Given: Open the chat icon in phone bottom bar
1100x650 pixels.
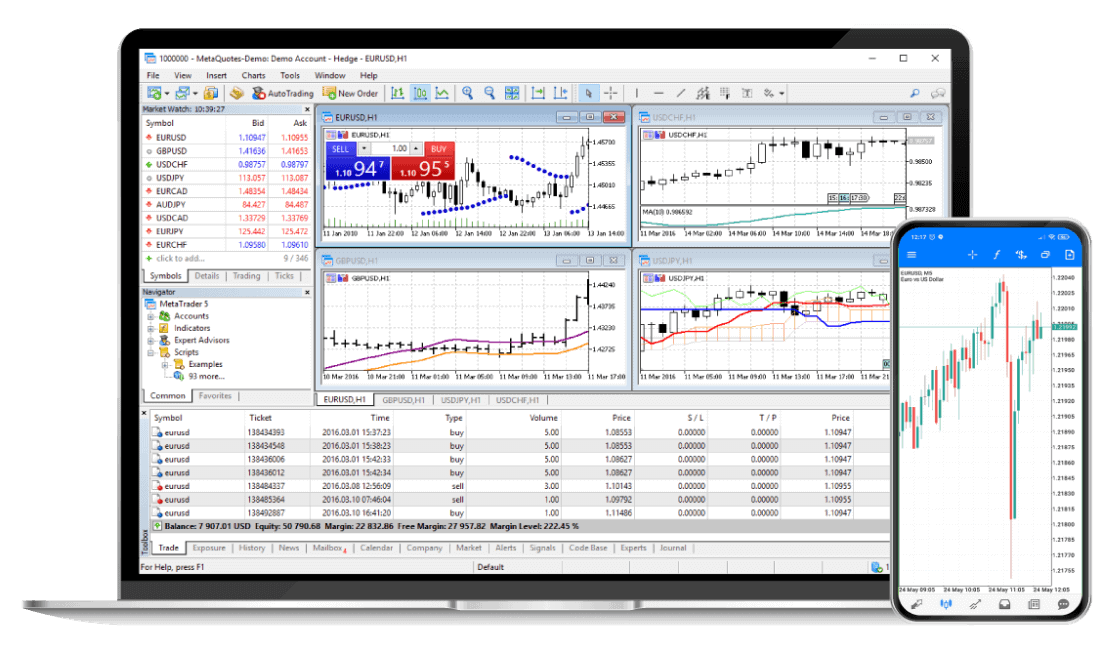Looking at the screenshot, I should point(1064,604).
